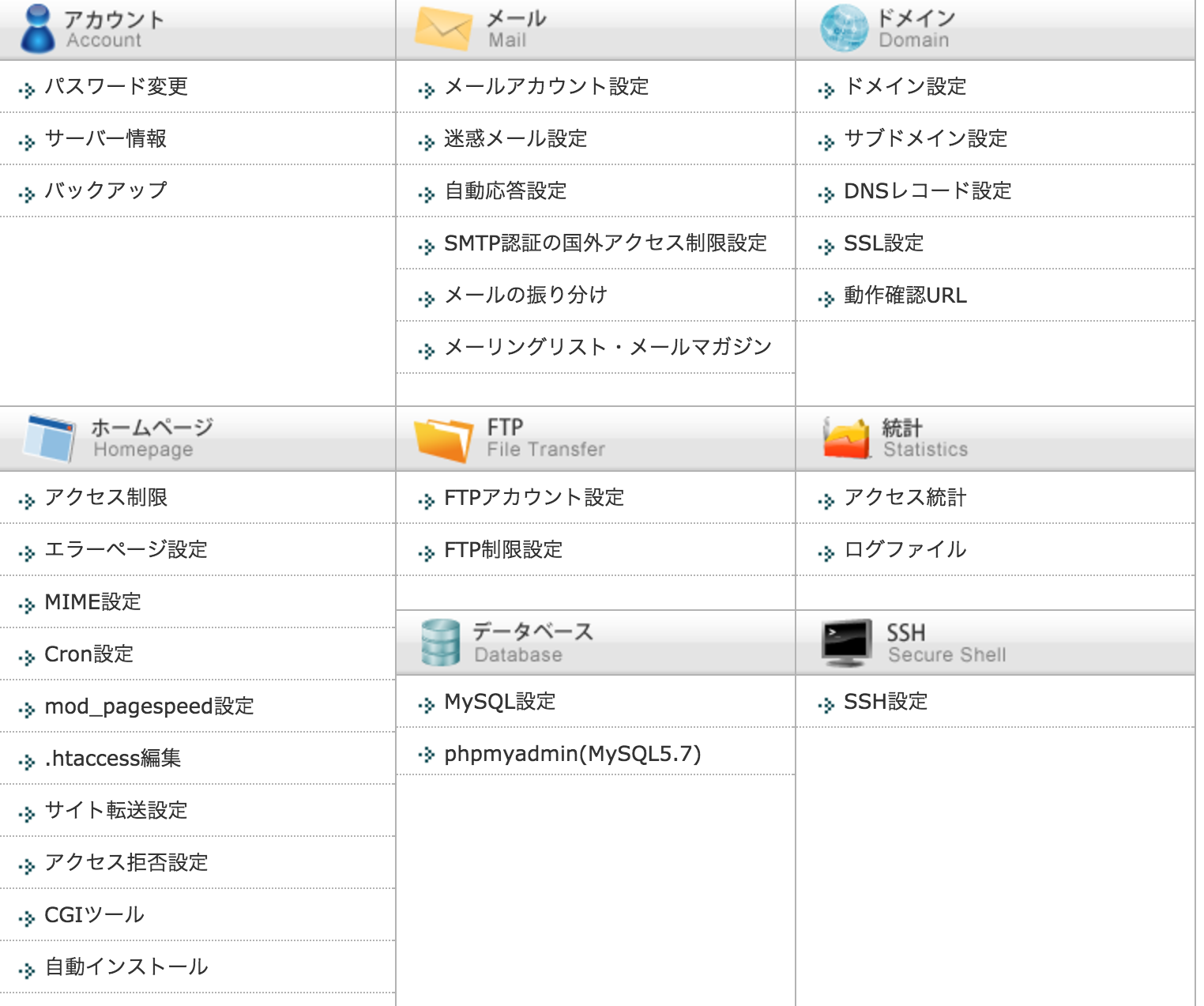Open アクセス制限 in Homepage section

106,497
